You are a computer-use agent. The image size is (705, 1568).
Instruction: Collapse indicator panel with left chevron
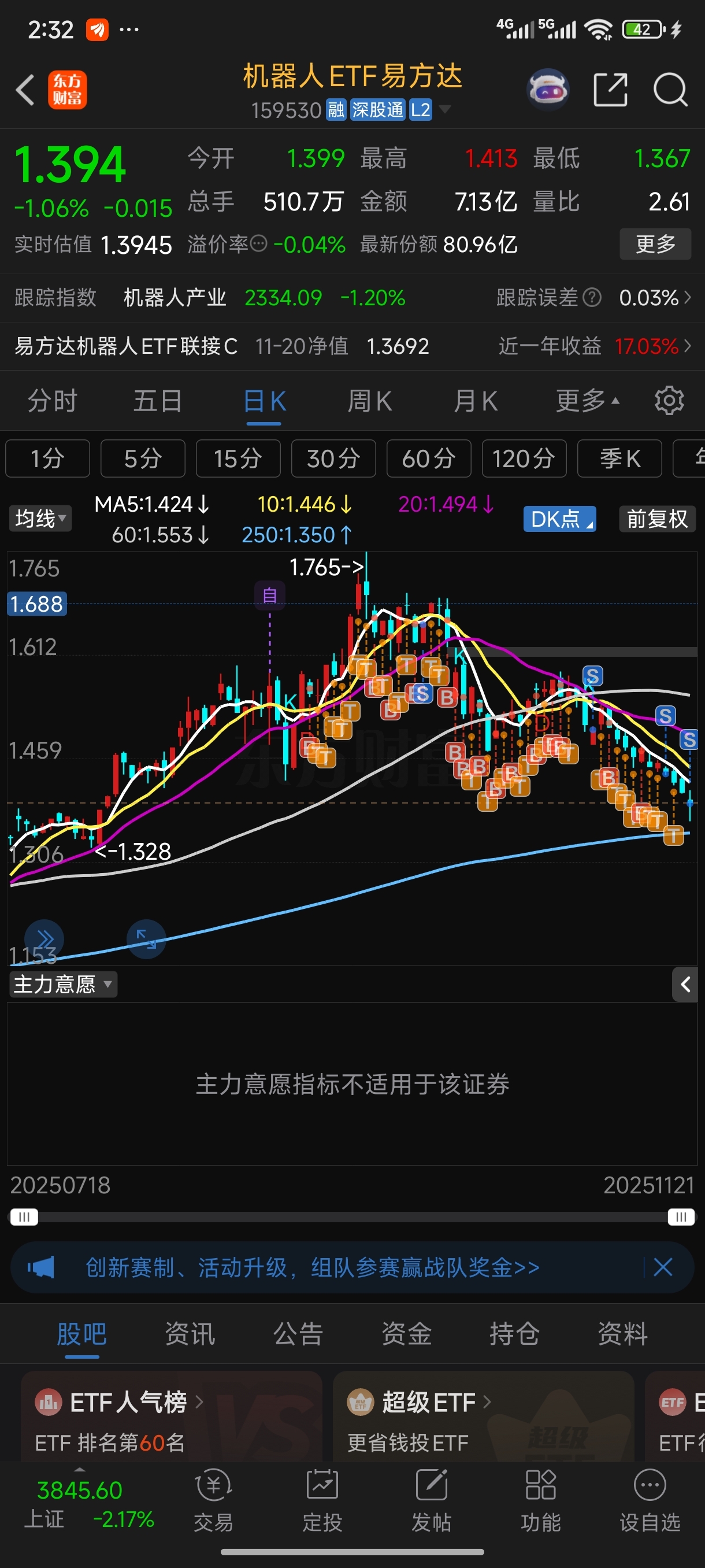(x=685, y=984)
